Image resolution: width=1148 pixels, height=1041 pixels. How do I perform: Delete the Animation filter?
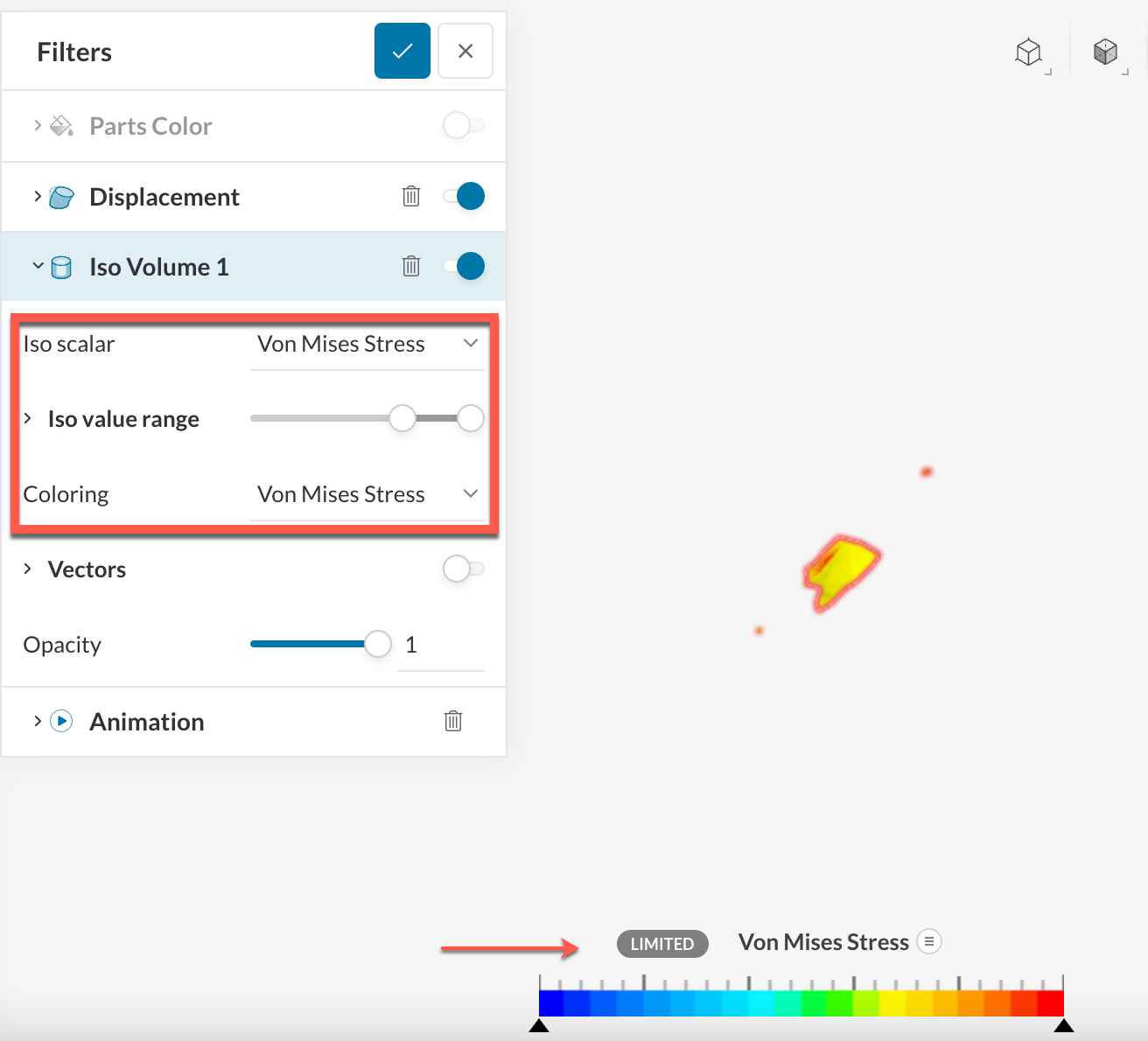pyautogui.click(x=453, y=721)
